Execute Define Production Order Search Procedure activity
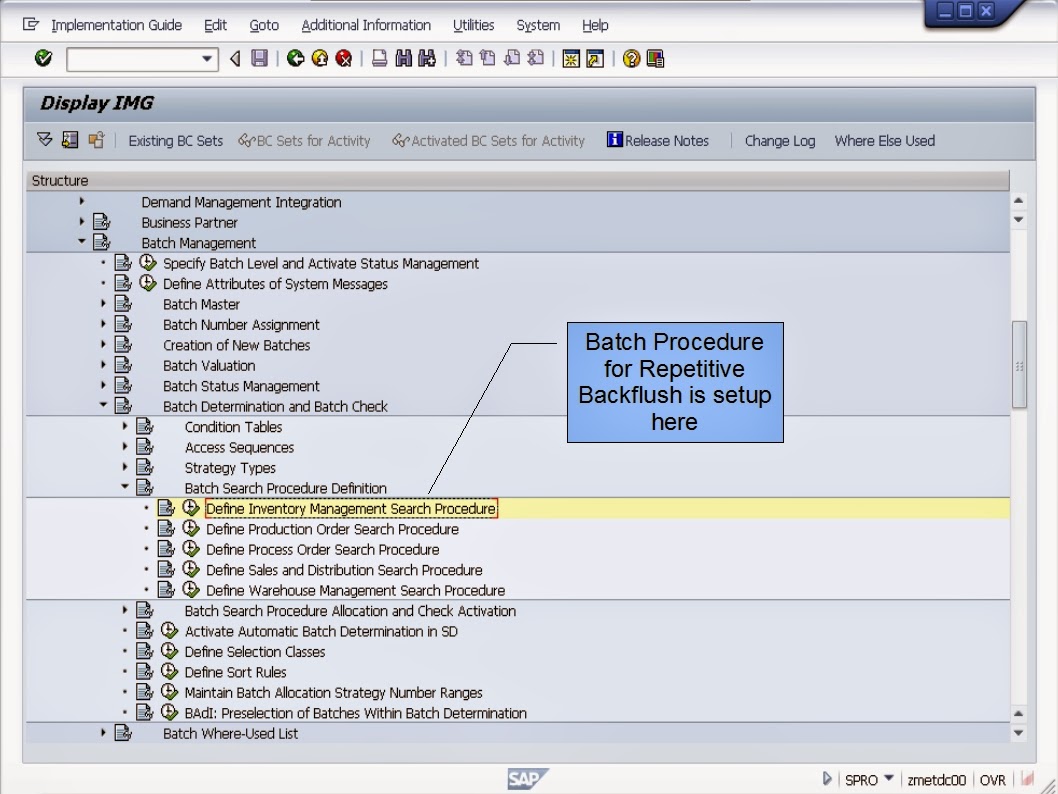1058x794 pixels. (x=190, y=529)
